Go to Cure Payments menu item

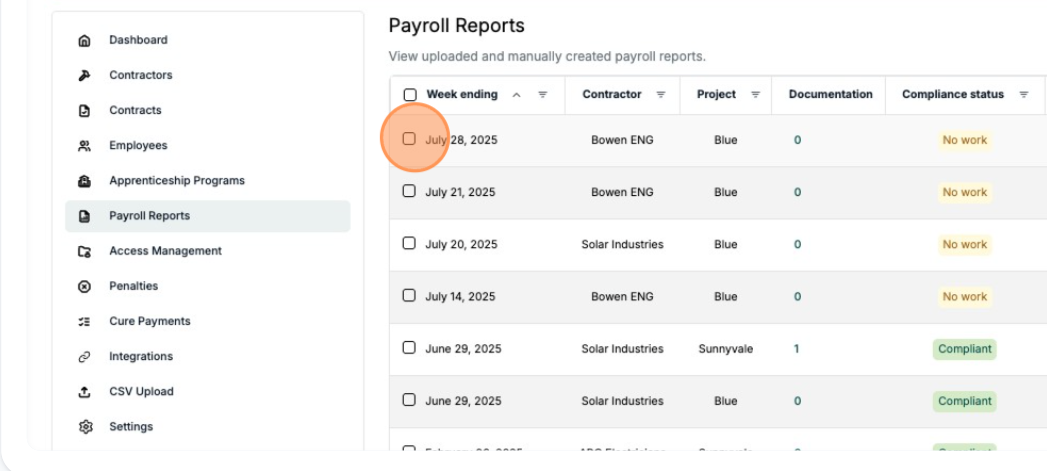coord(149,321)
